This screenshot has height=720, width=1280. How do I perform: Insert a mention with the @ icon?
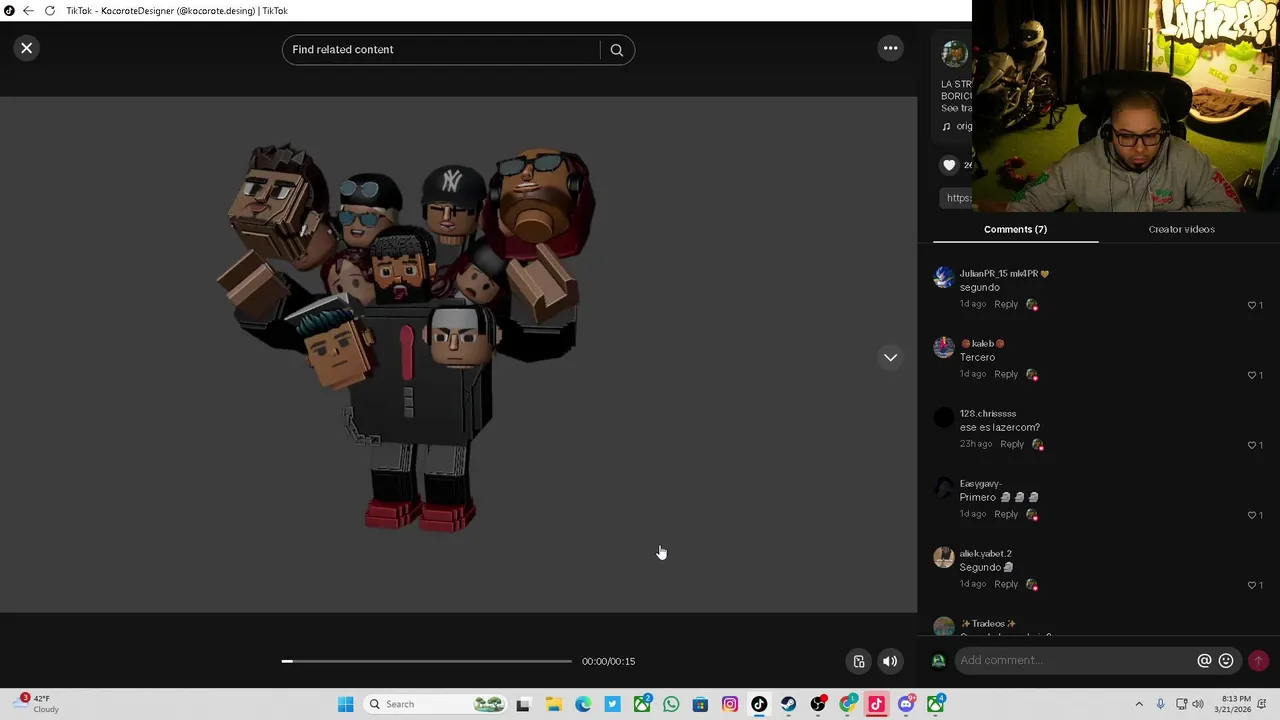pos(1204,661)
